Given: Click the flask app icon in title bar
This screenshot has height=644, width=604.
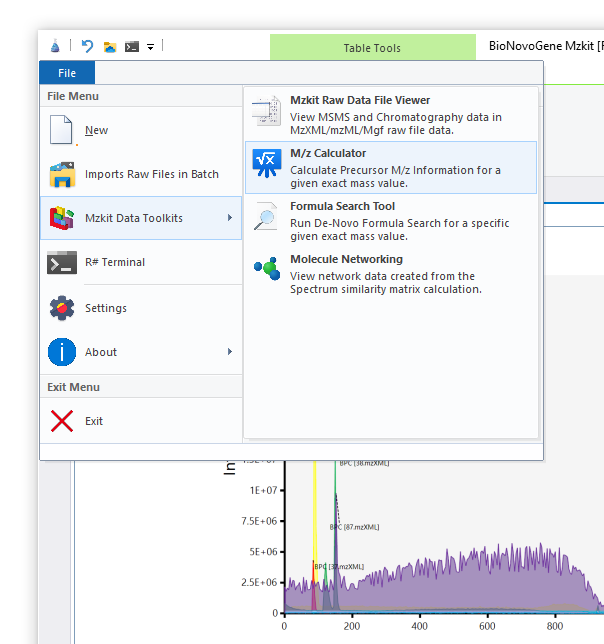Looking at the screenshot, I should point(55,46).
